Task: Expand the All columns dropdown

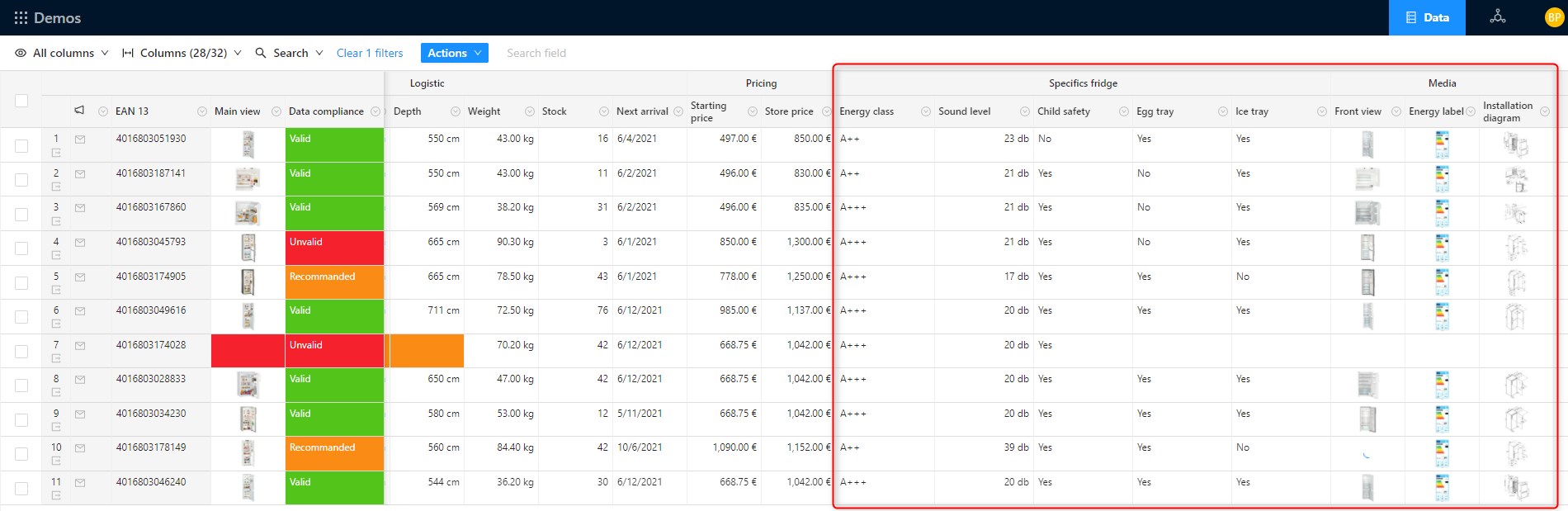Action: 62,53
